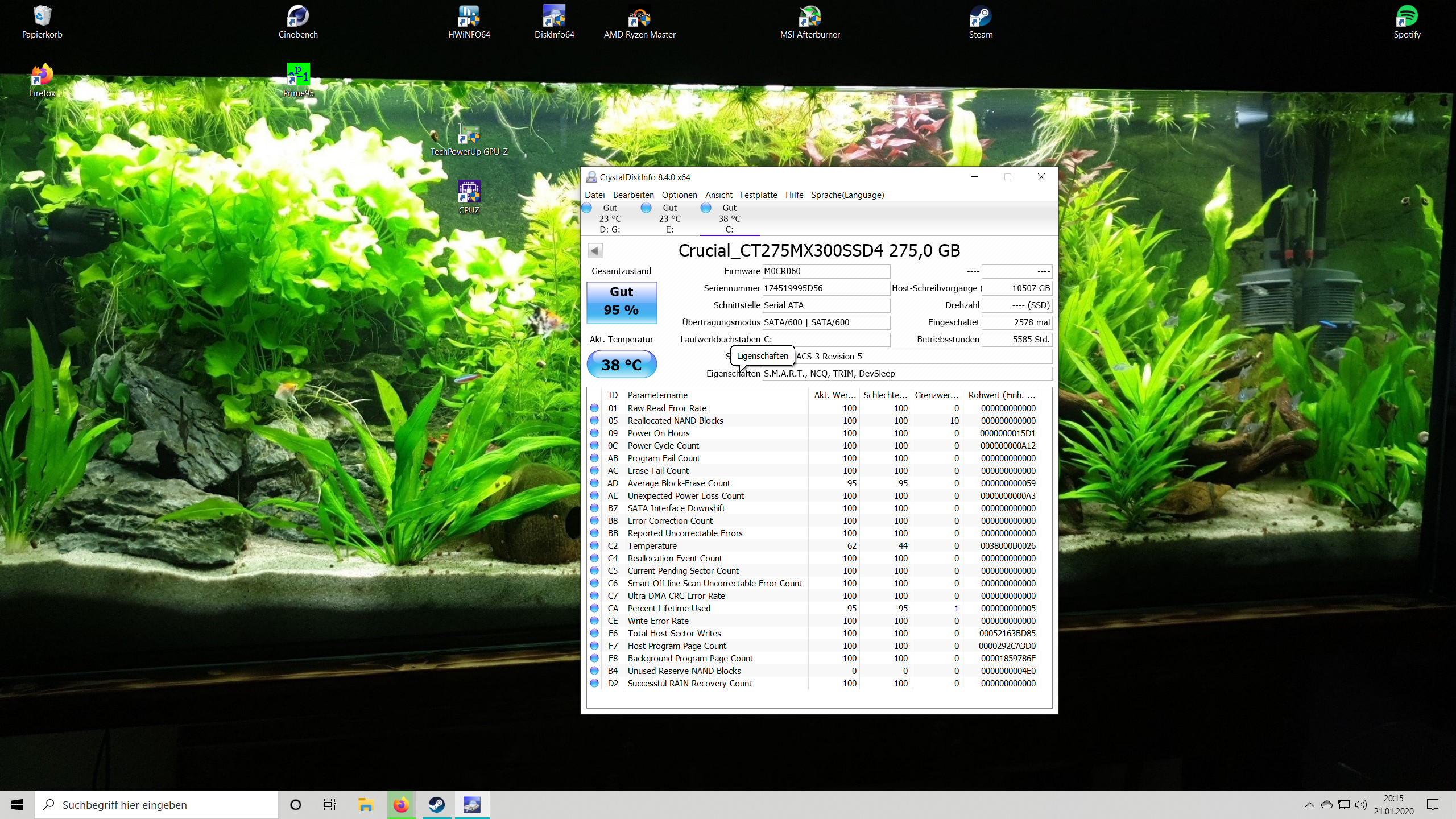Click the Gut 95 % health status button
The image size is (1456, 819).
[622, 303]
